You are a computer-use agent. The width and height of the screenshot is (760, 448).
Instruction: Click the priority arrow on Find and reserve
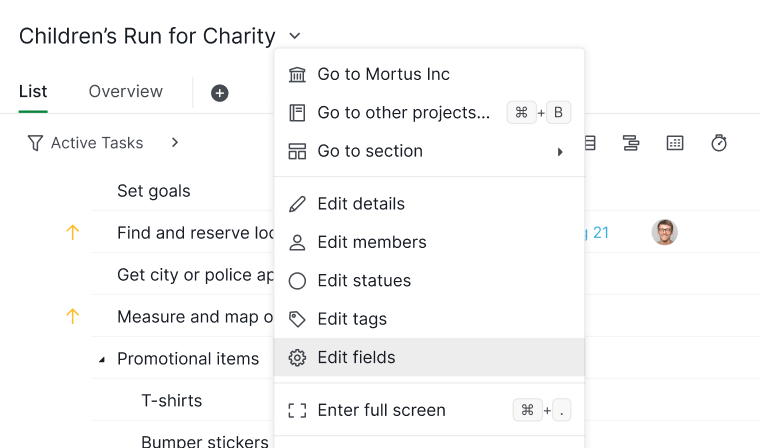[x=72, y=233]
